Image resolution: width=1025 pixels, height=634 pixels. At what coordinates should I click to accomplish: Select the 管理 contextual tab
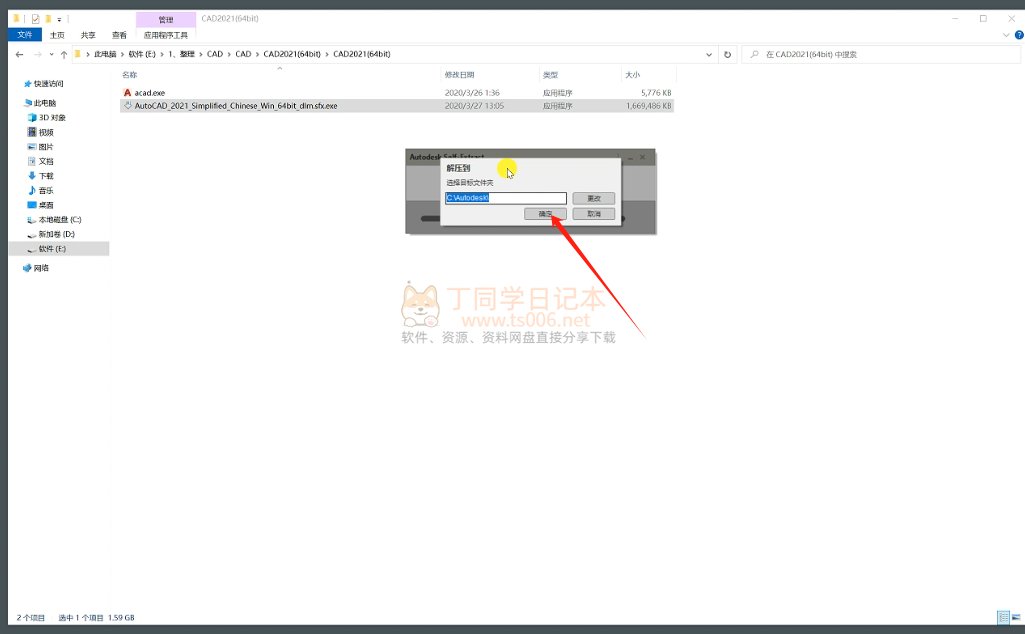(x=166, y=20)
